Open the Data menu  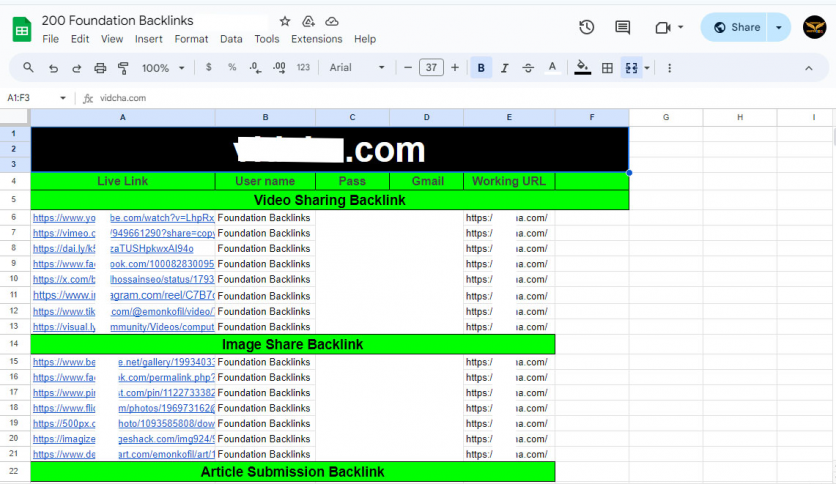pos(231,39)
